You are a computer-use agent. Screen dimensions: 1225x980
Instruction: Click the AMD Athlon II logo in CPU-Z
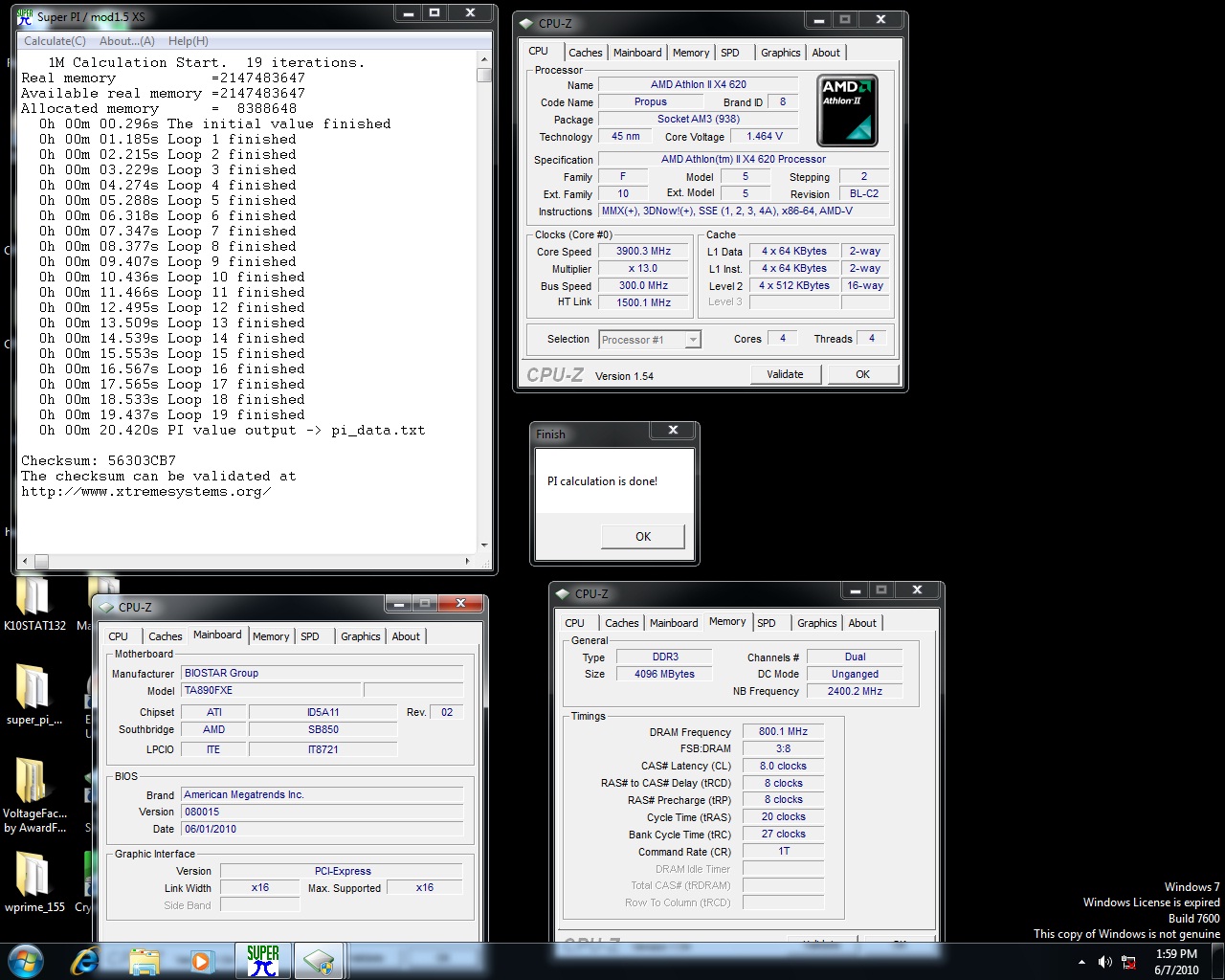pos(848,111)
